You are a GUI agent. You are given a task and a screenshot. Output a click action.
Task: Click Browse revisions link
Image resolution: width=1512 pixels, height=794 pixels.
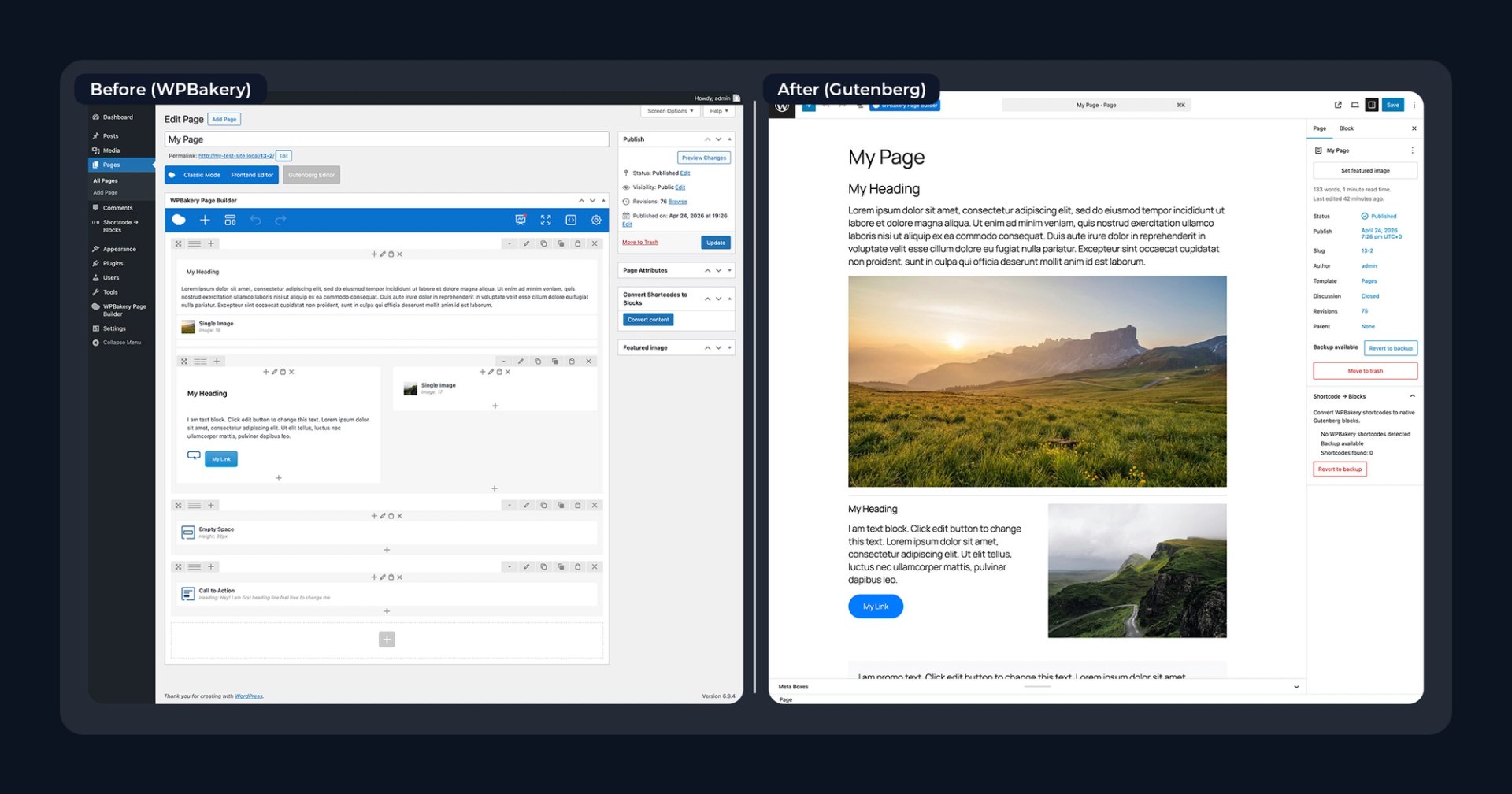tap(677, 202)
